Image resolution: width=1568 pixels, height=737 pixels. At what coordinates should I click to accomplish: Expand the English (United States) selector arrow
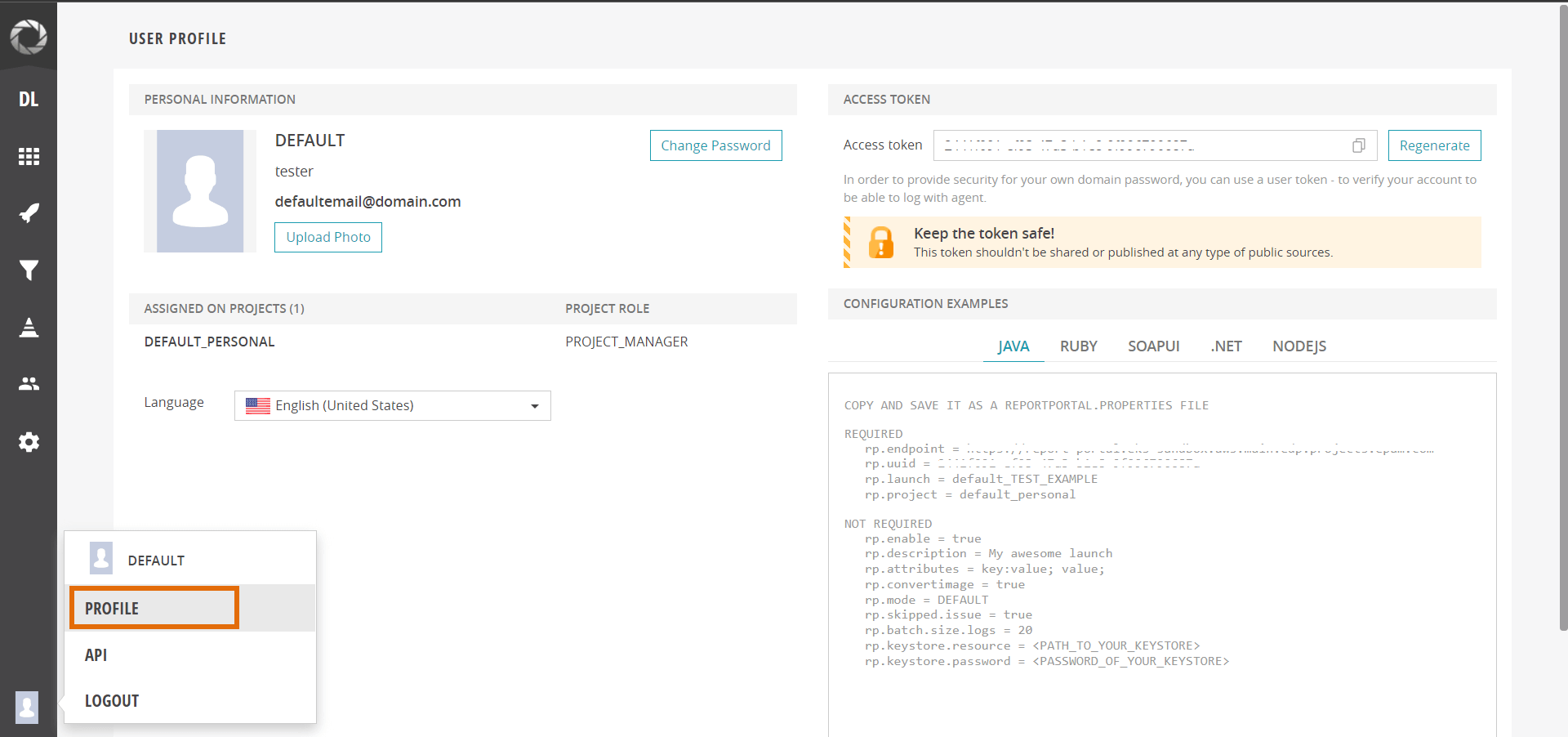click(x=535, y=405)
